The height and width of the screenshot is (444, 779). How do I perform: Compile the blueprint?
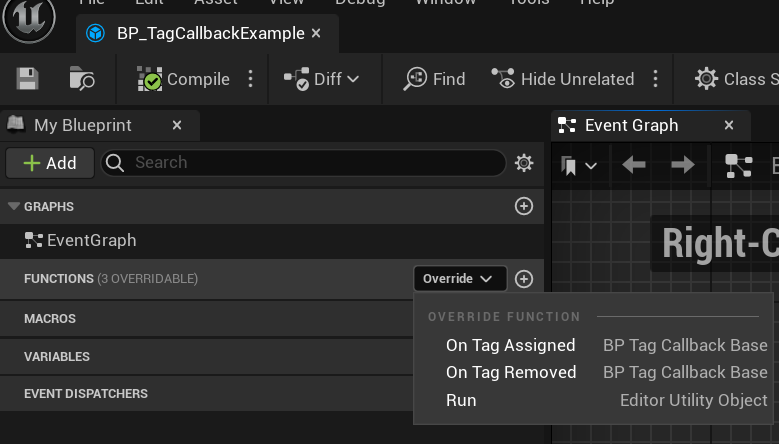tap(185, 79)
